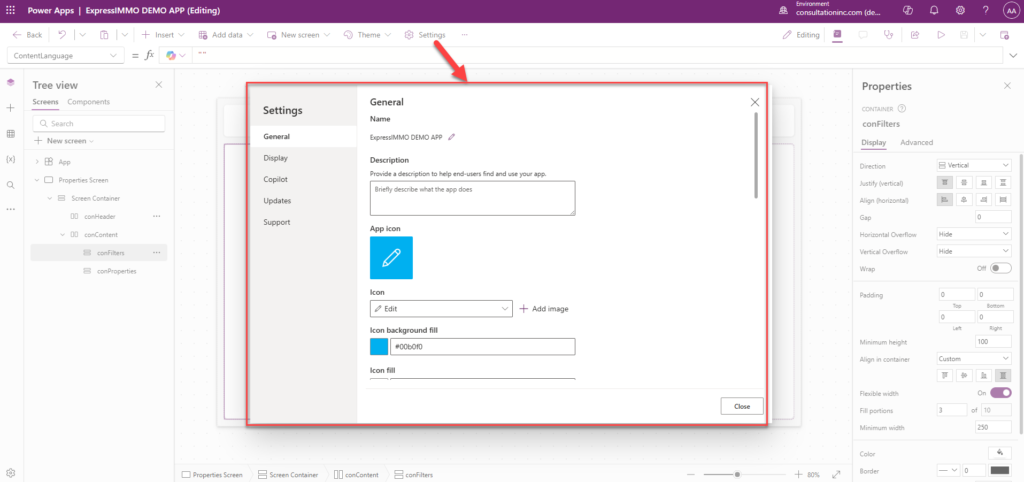Open the Align in container dropdown
The width and height of the screenshot is (1024, 482).
point(974,358)
